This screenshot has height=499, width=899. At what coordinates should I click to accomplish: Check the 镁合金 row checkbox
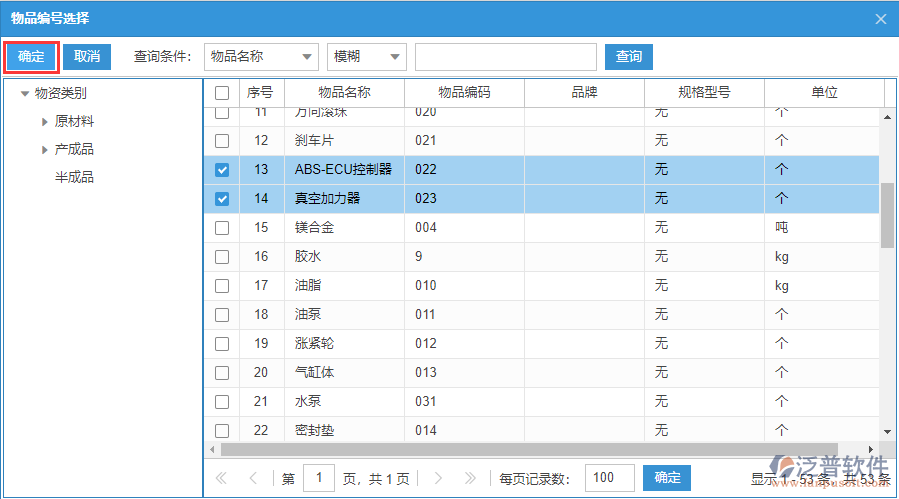[x=222, y=228]
